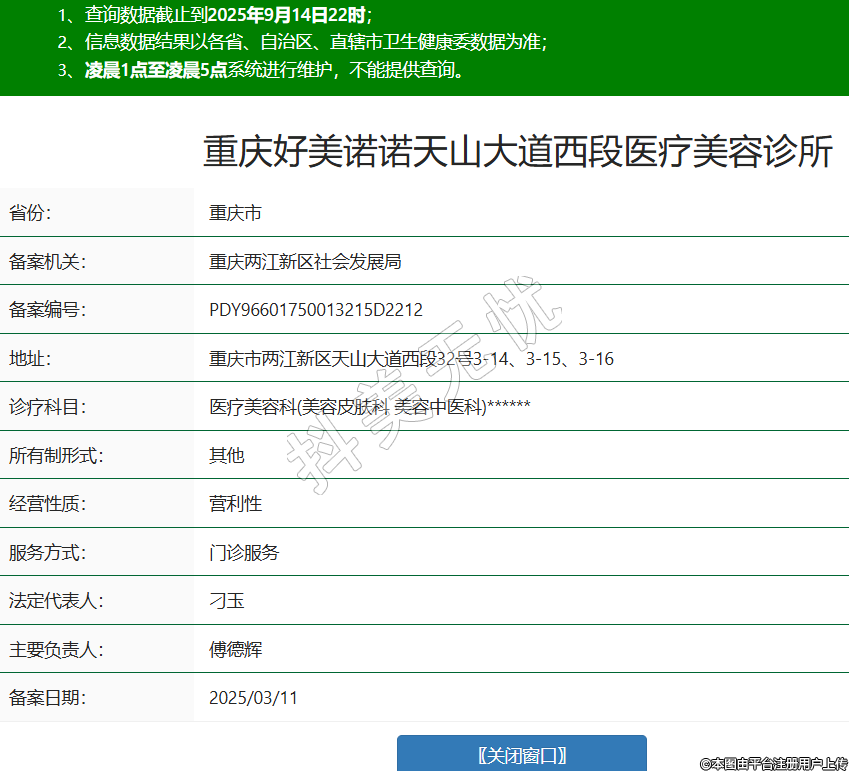Click the 经营性质 value 营利性

[235, 504]
